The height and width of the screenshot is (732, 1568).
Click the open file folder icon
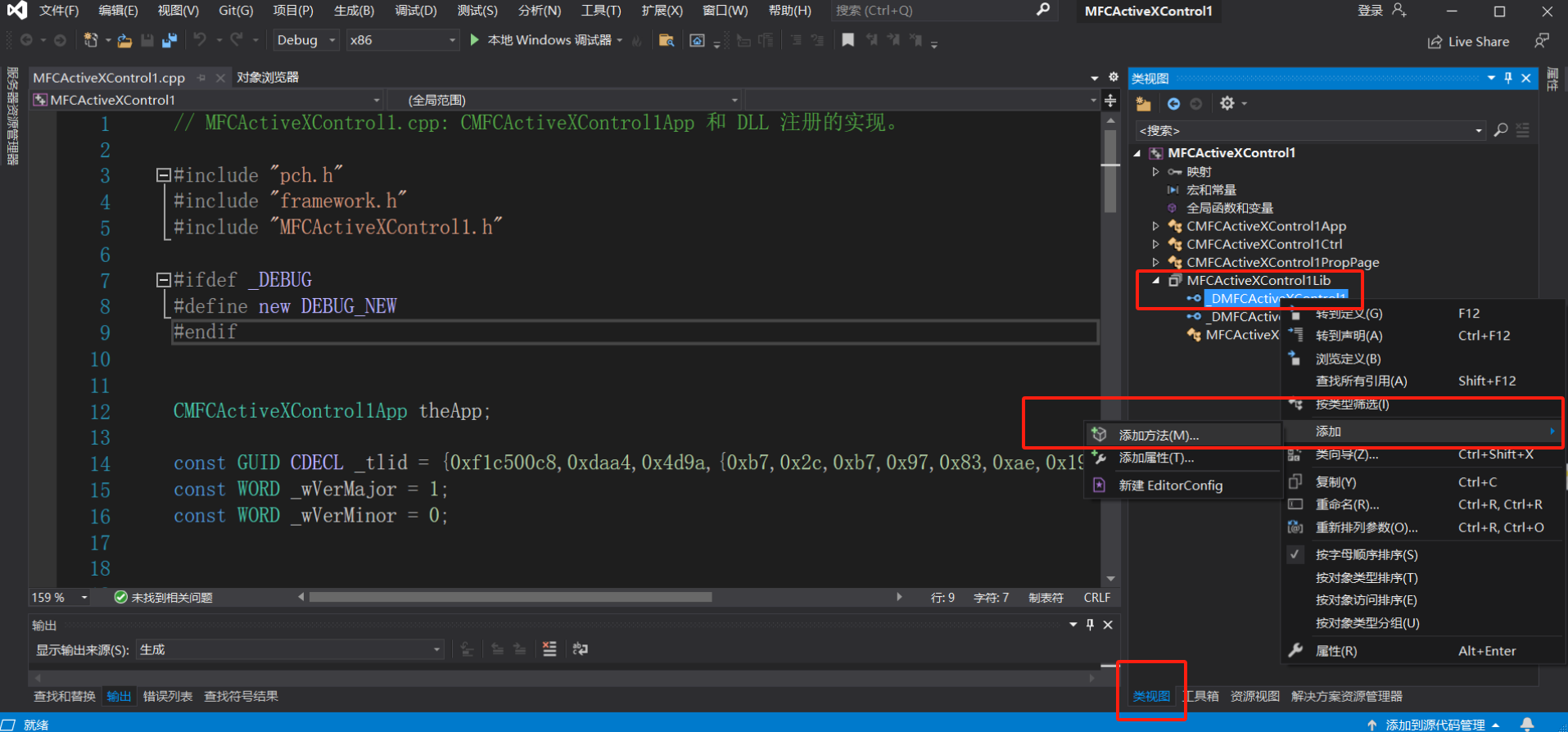[124, 40]
